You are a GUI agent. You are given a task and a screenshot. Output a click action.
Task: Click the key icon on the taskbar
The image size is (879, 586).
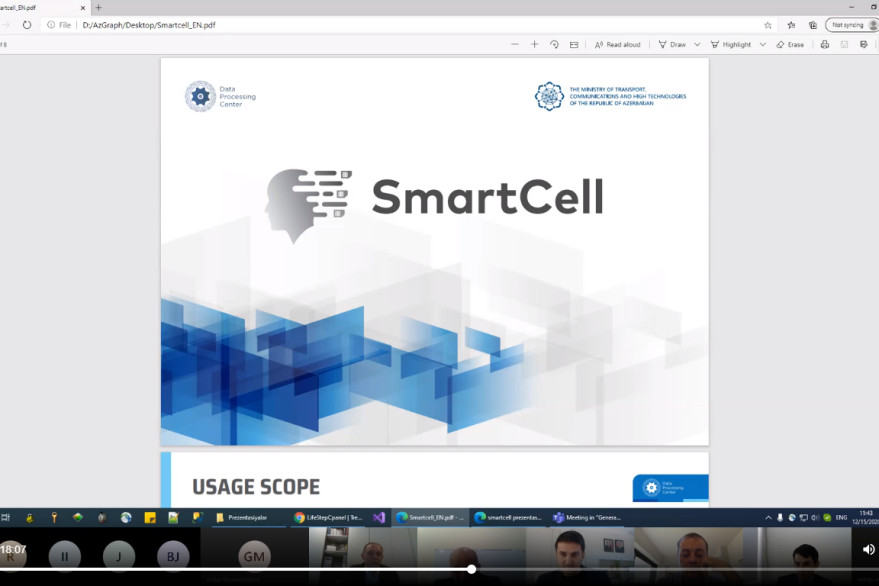click(x=54, y=518)
